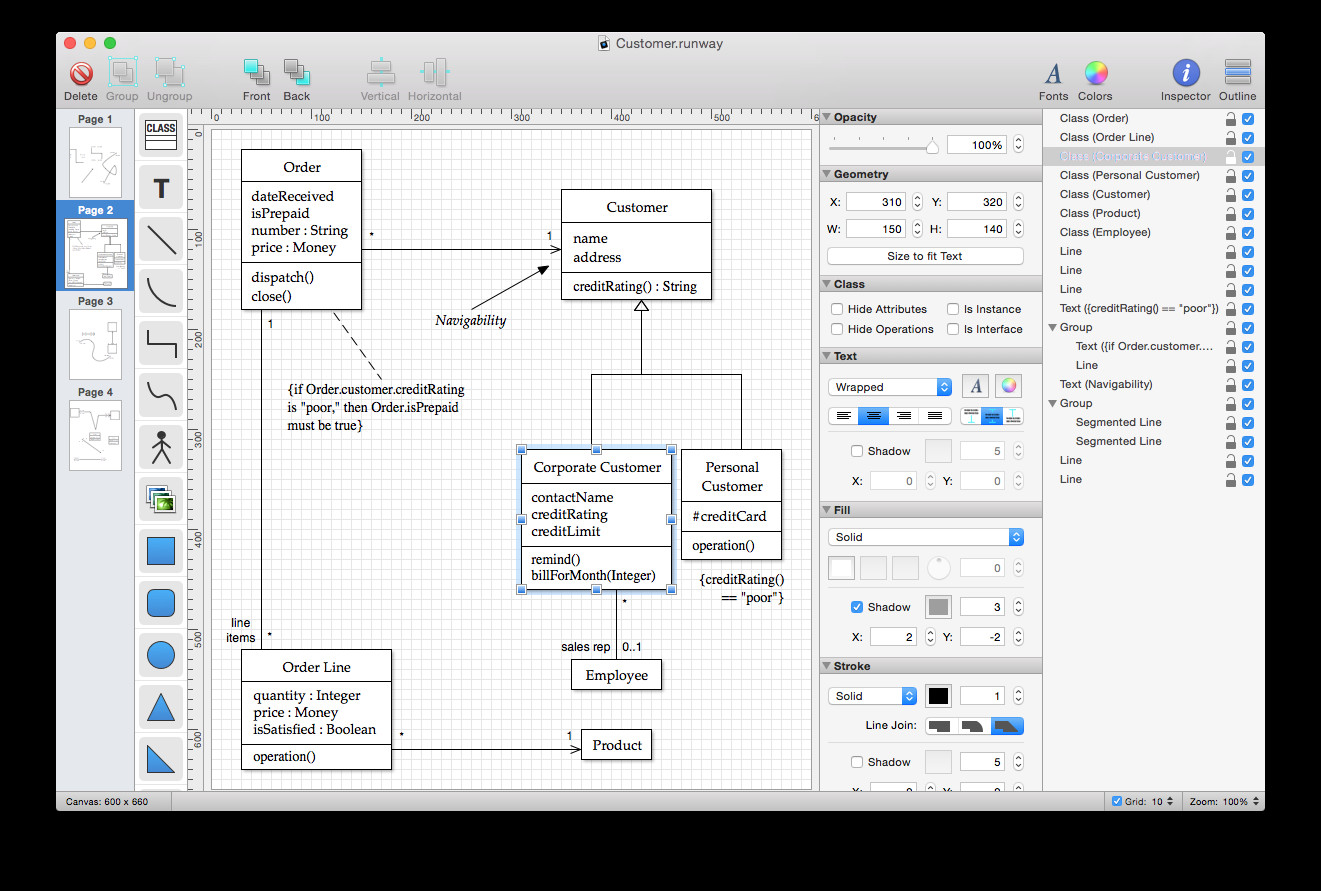Enable the Text Shadow checkbox
Viewport: 1321px width, 891px height.
[x=857, y=451]
